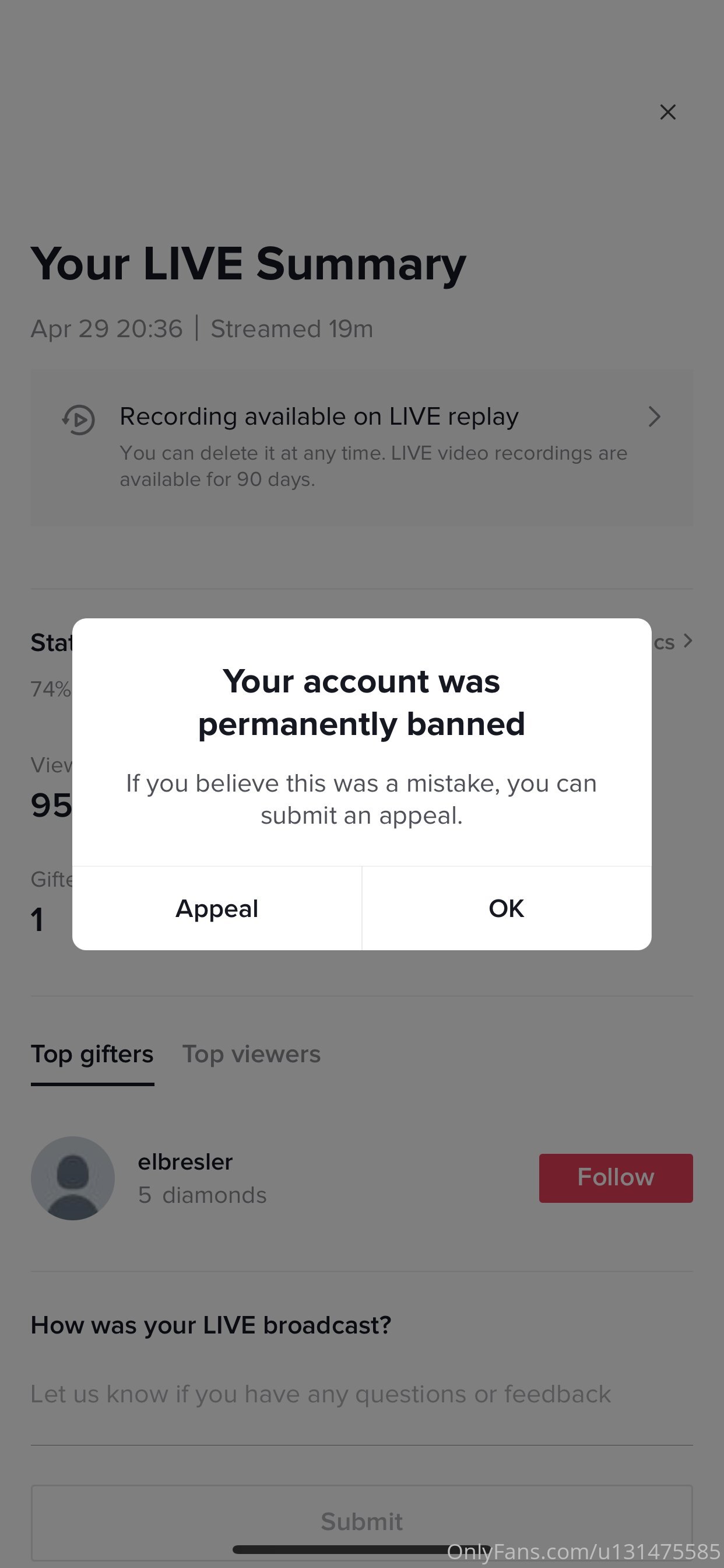Open the analytics chevron next to Stats

tap(688, 641)
